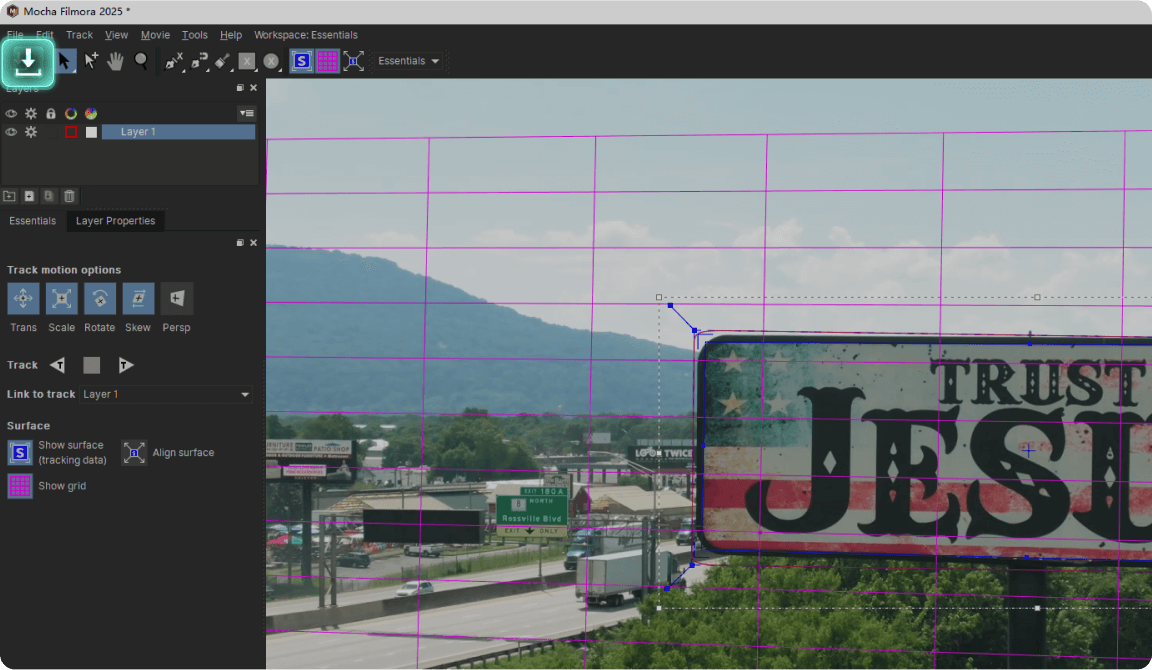Screen dimensions: 1152x670
Task: Select the Pick arrow tool
Action: point(65,61)
